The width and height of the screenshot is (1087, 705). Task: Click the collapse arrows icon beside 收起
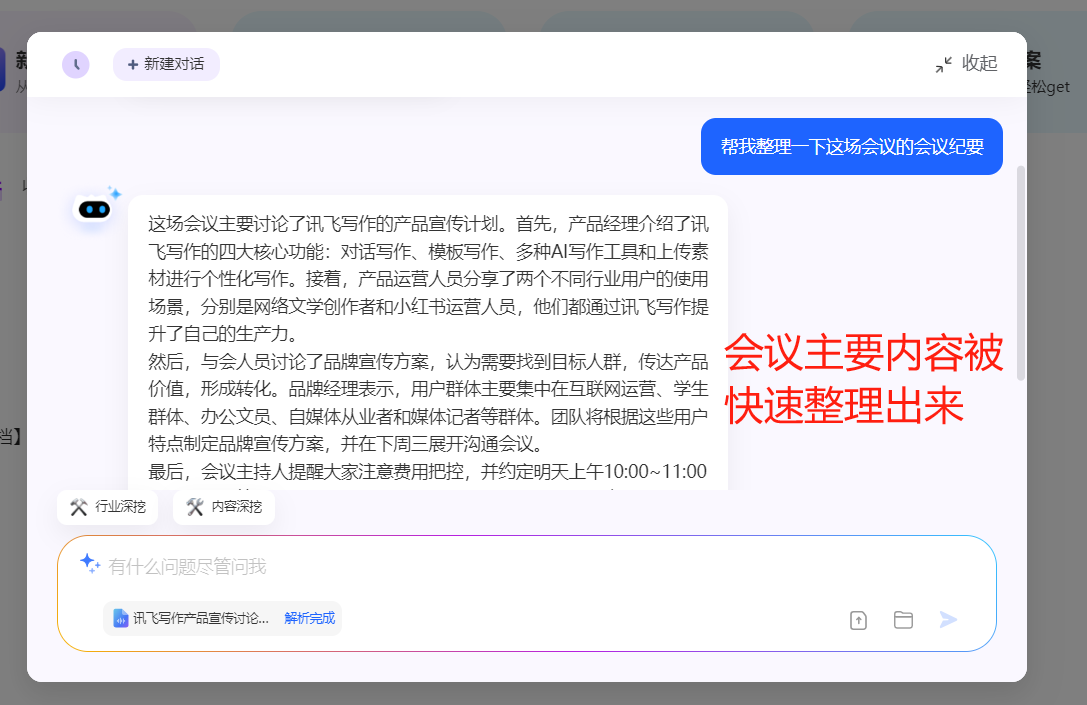pos(943,64)
